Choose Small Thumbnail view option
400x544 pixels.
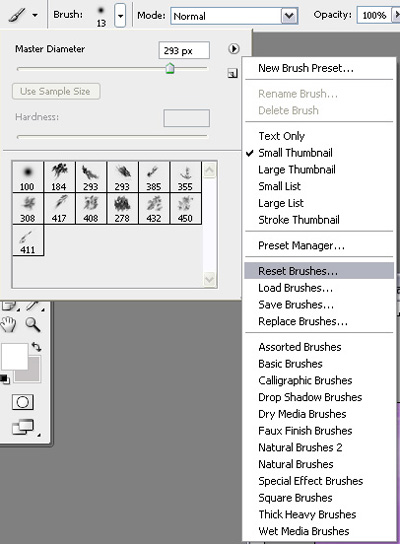coord(295,153)
